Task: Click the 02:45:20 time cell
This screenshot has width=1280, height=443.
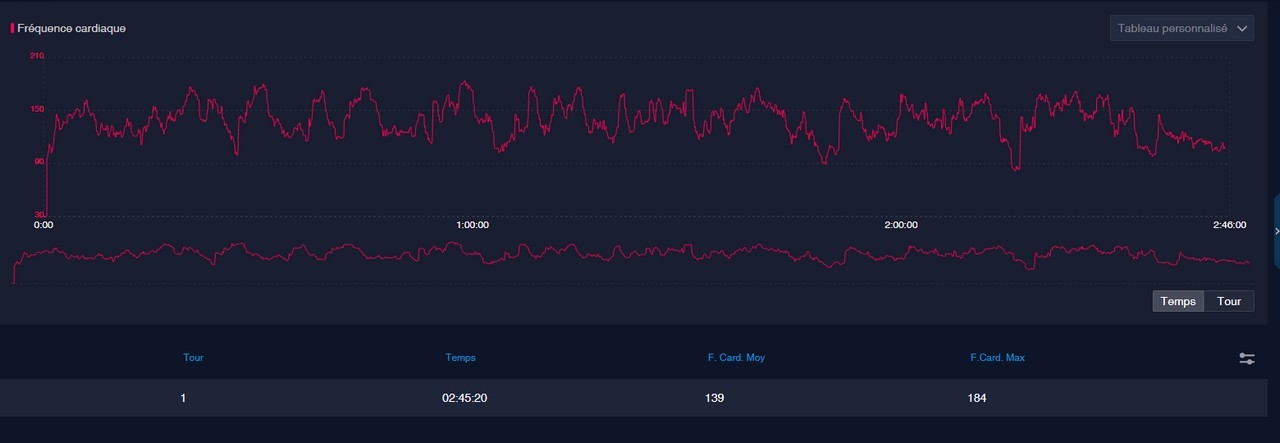Action: point(465,398)
